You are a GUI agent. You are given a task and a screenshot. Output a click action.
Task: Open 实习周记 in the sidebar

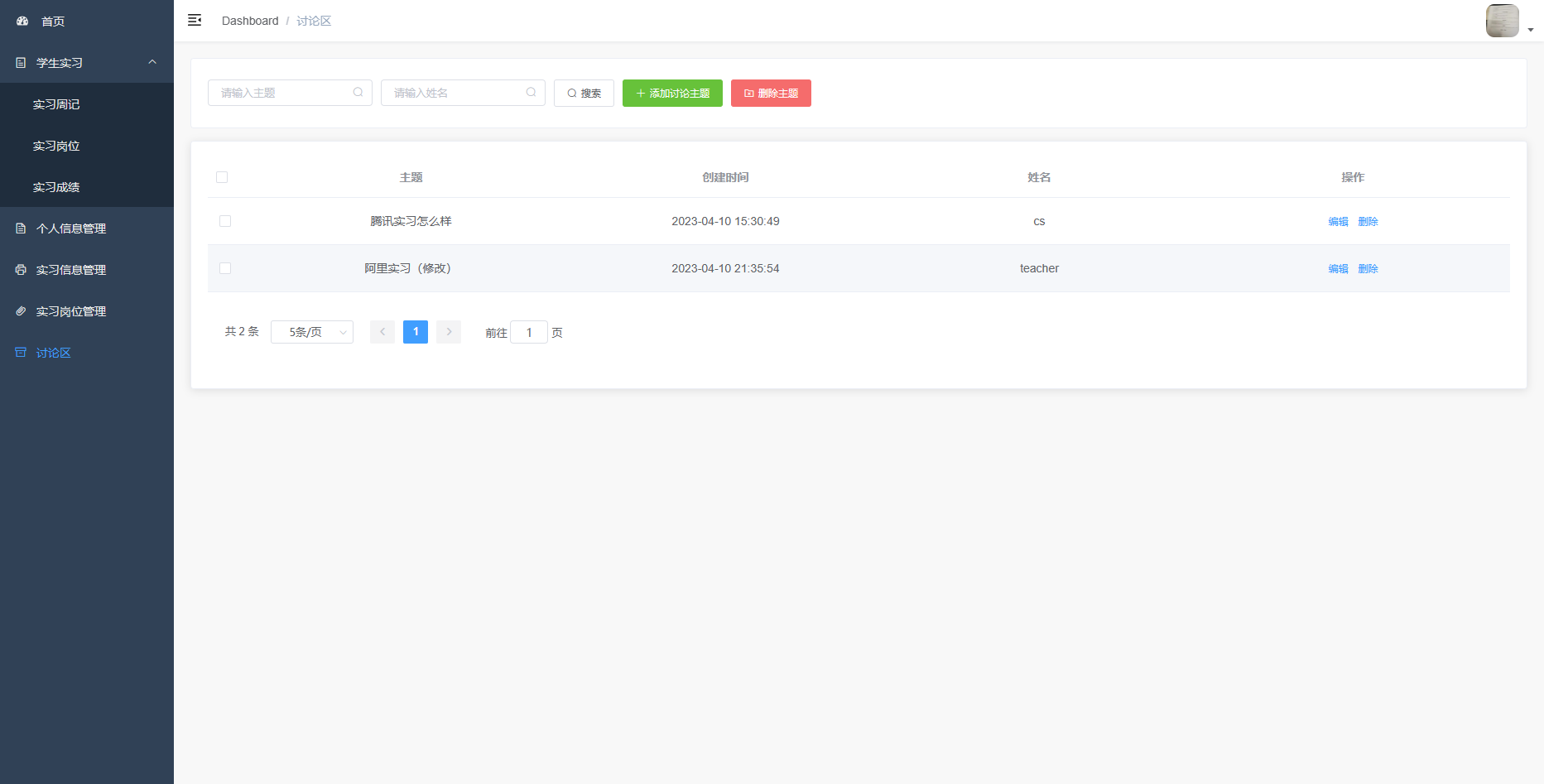(x=56, y=104)
